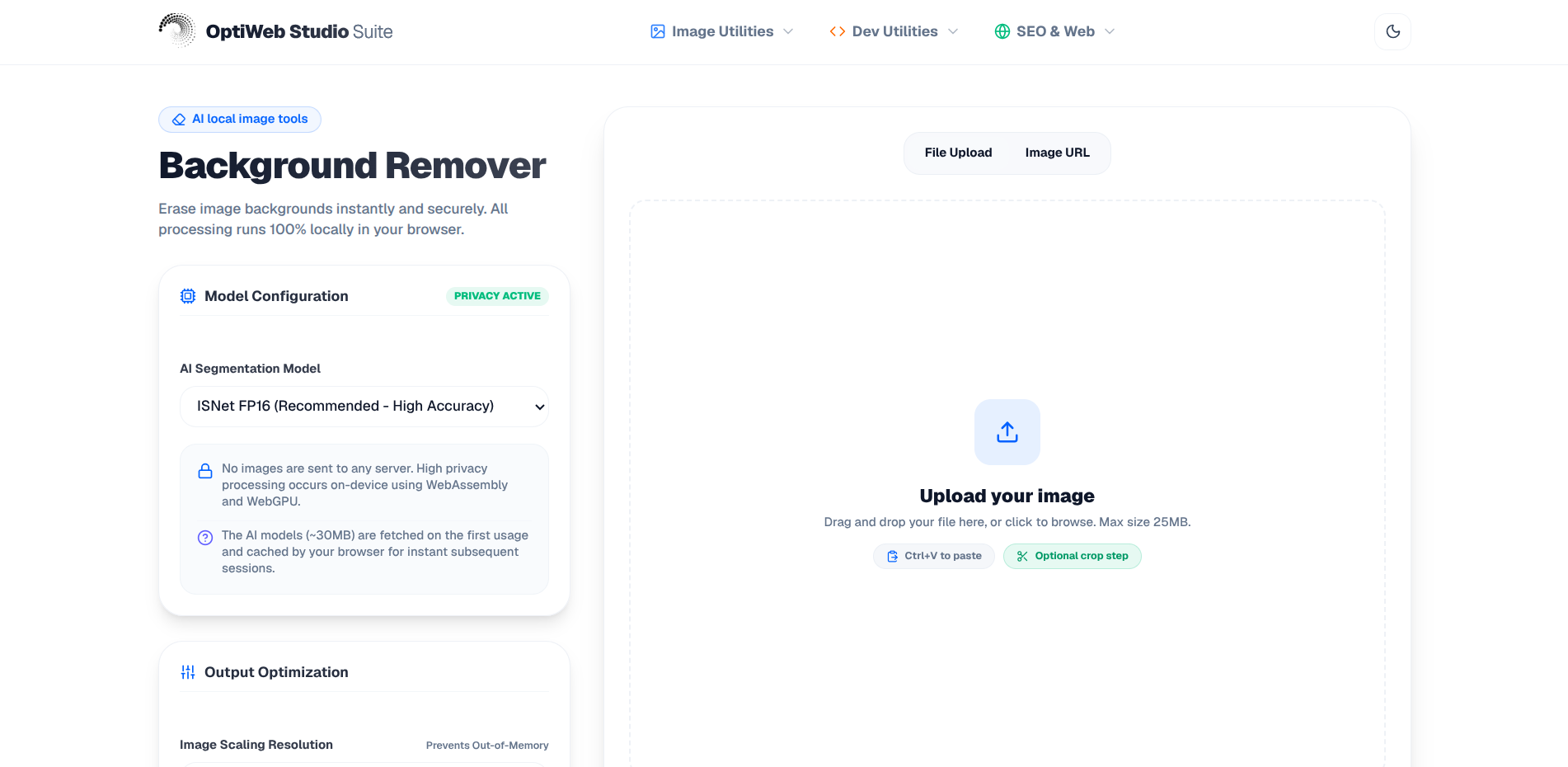Open the AI Segmentation Model dropdown
The width and height of the screenshot is (1568, 767).
click(364, 407)
